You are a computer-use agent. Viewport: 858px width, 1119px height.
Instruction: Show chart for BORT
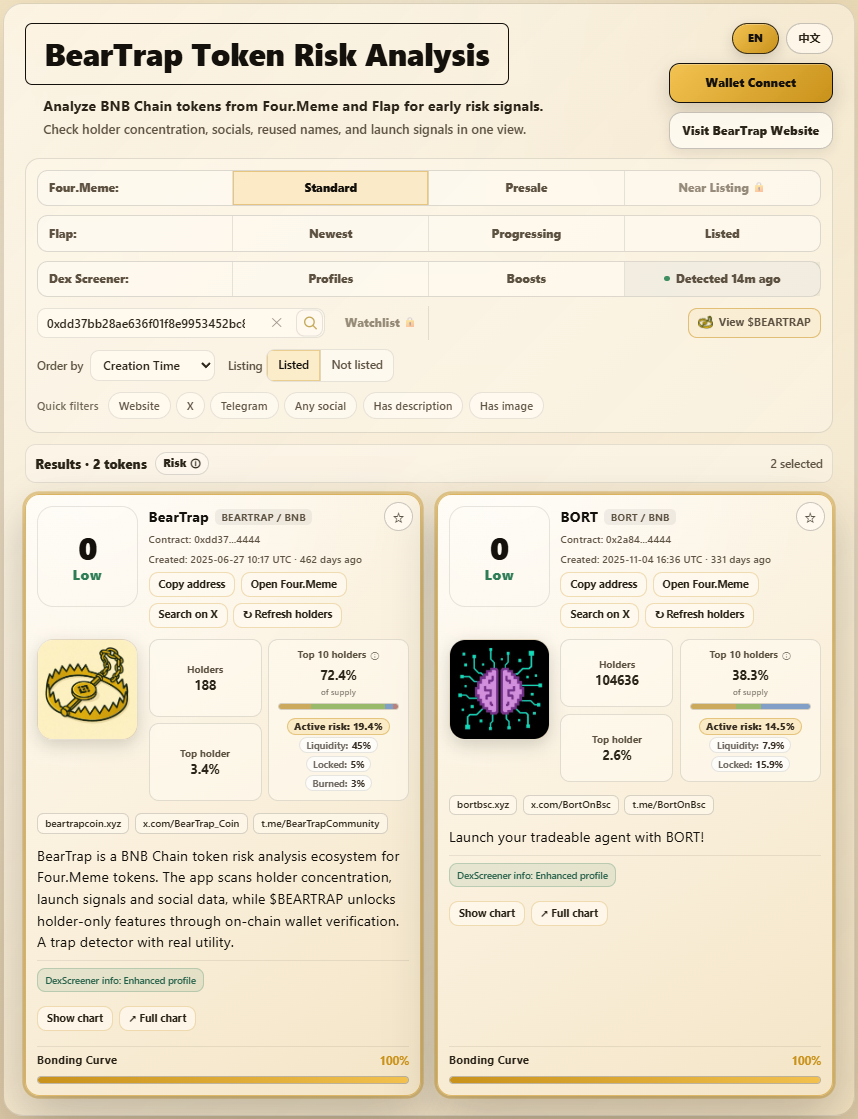tap(487, 913)
